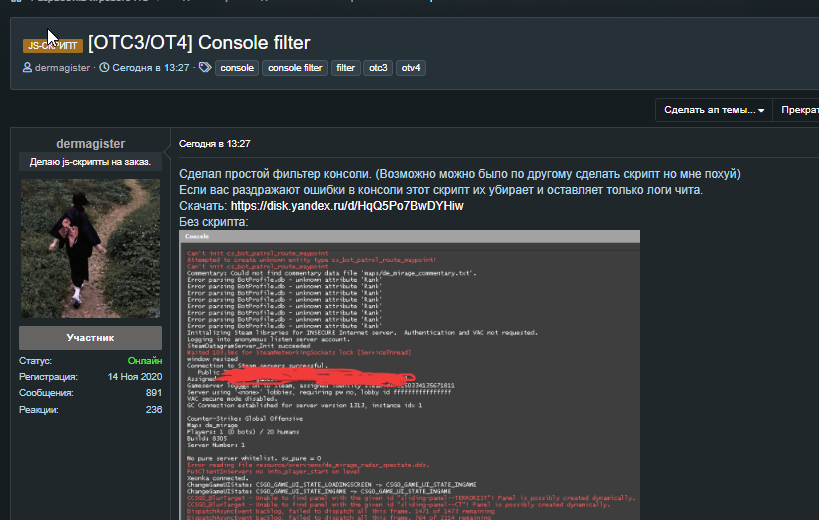
Task: Open the otc3 tag
Action: pyautogui.click(x=378, y=68)
